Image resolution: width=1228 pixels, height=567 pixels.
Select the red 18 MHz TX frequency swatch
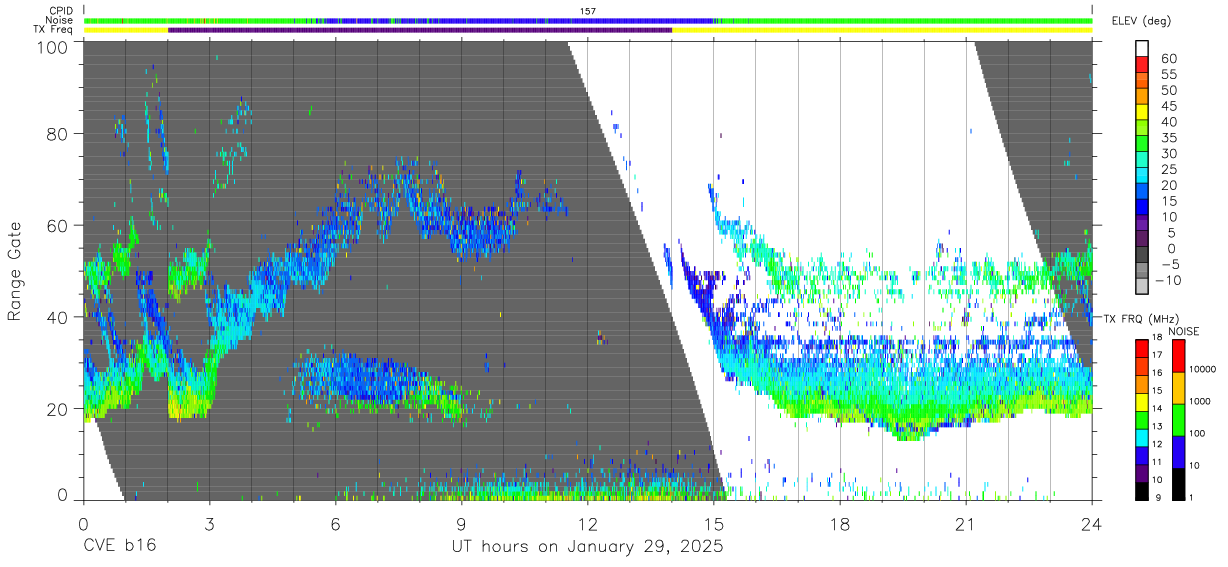point(1141,347)
